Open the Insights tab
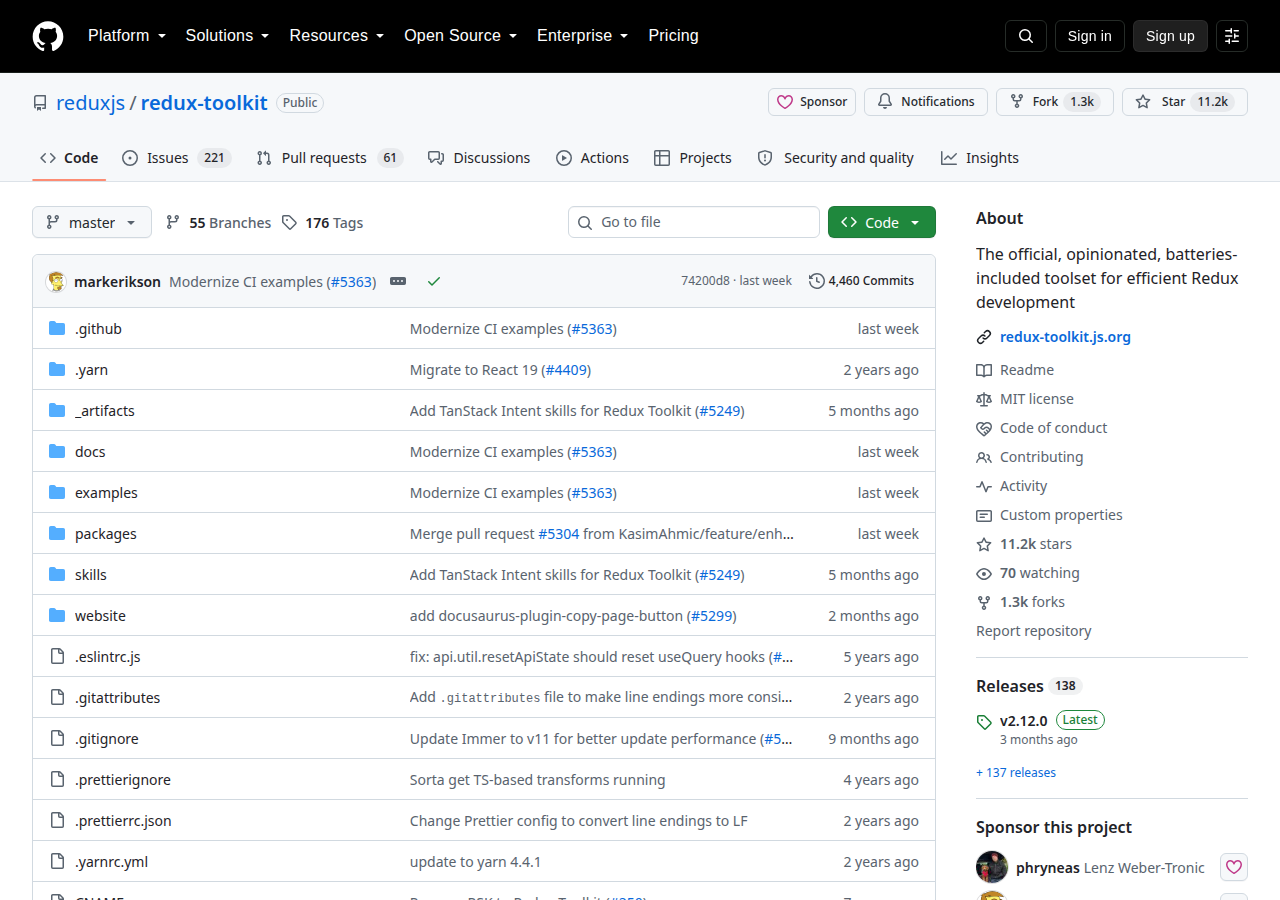 980,158
